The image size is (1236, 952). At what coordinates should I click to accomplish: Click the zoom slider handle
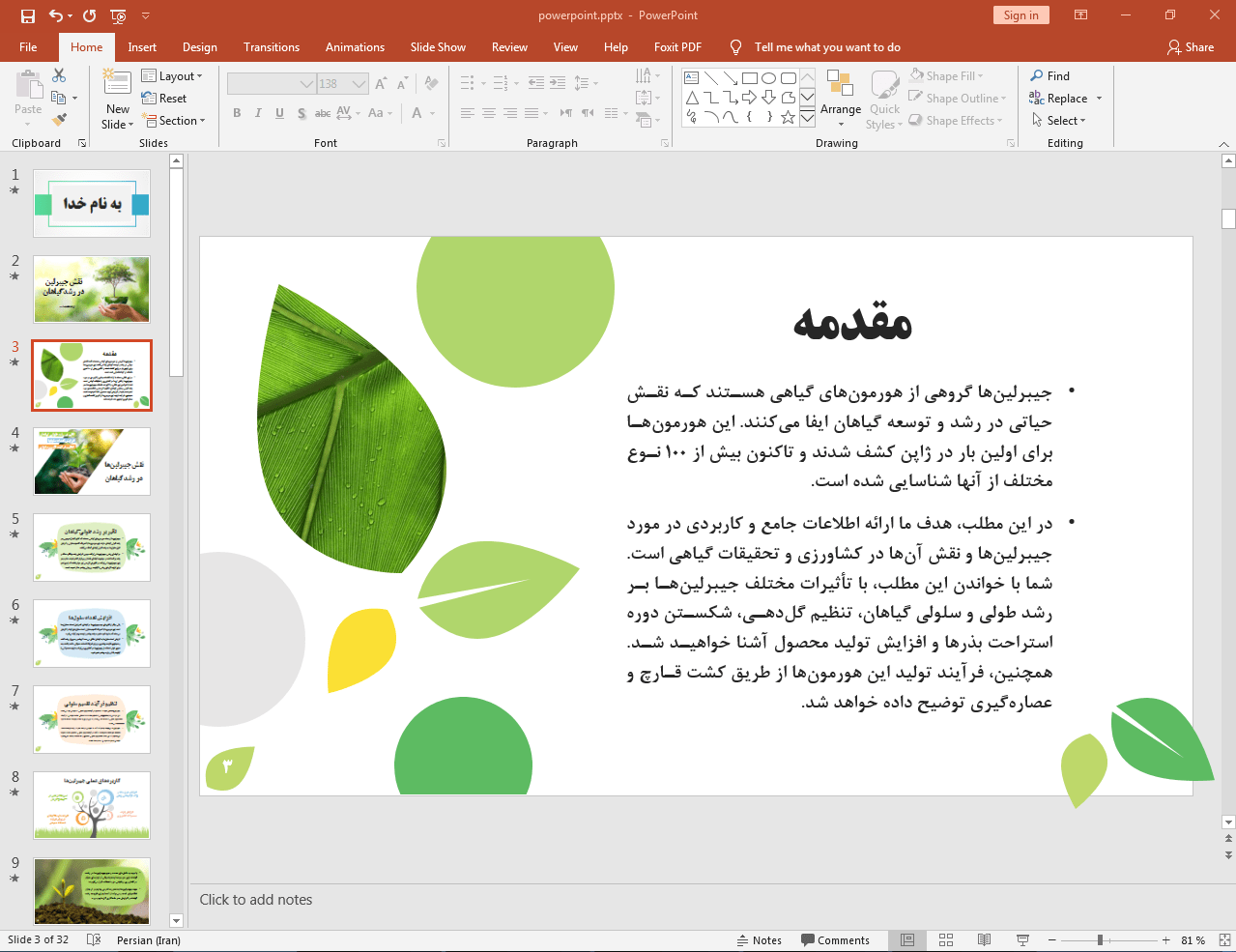click(x=1100, y=939)
